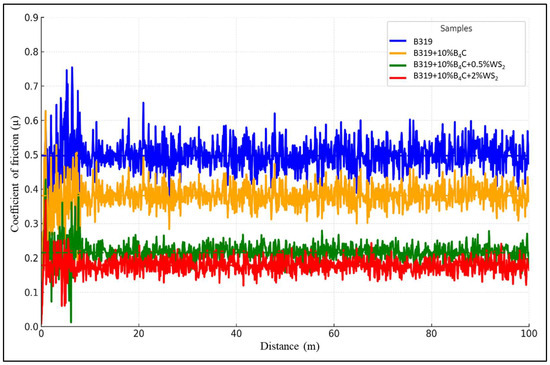Click the 0.5 y-axis tick label
550x365 pixels.
pyautogui.click(x=32, y=155)
